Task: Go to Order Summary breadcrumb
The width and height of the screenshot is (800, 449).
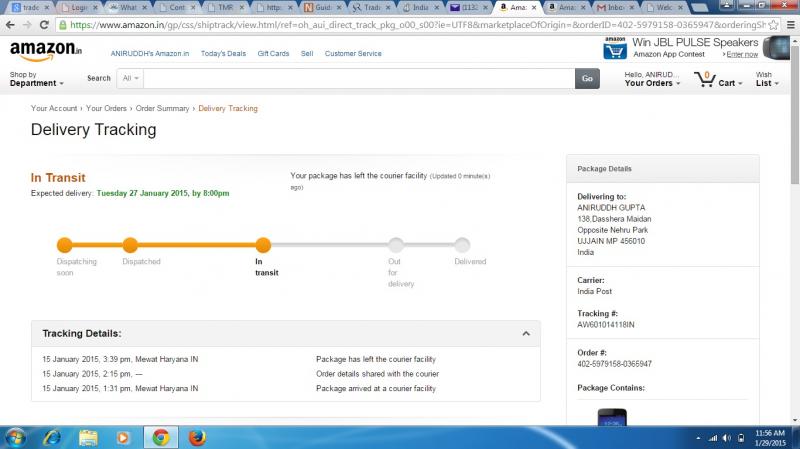Action: [162, 108]
